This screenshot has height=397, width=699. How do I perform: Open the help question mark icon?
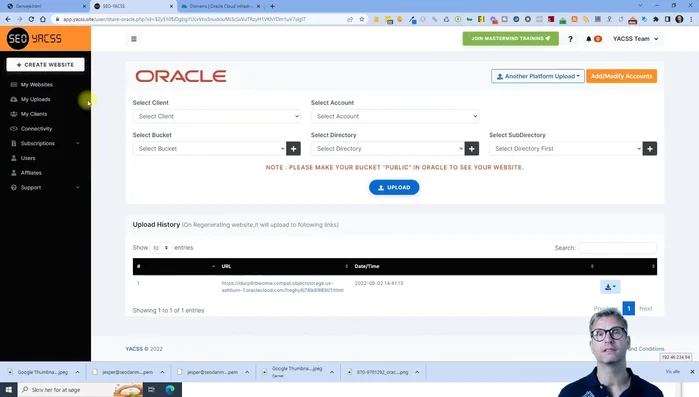point(570,39)
